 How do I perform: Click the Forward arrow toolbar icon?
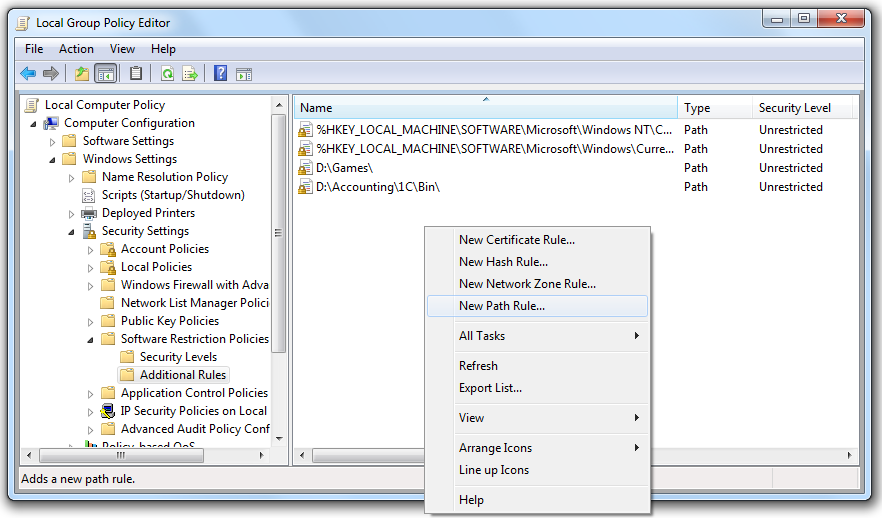(x=51, y=73)
